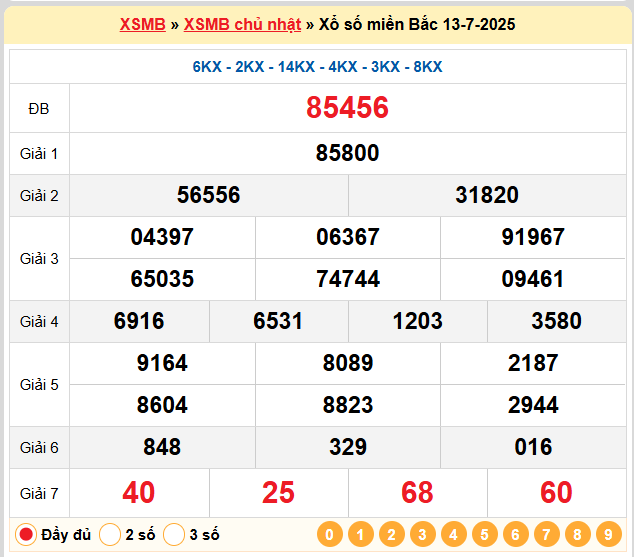Click Giải 4 number 1203
The height and width of the screenshot is (557, 634).
click(x=417, y=321)
